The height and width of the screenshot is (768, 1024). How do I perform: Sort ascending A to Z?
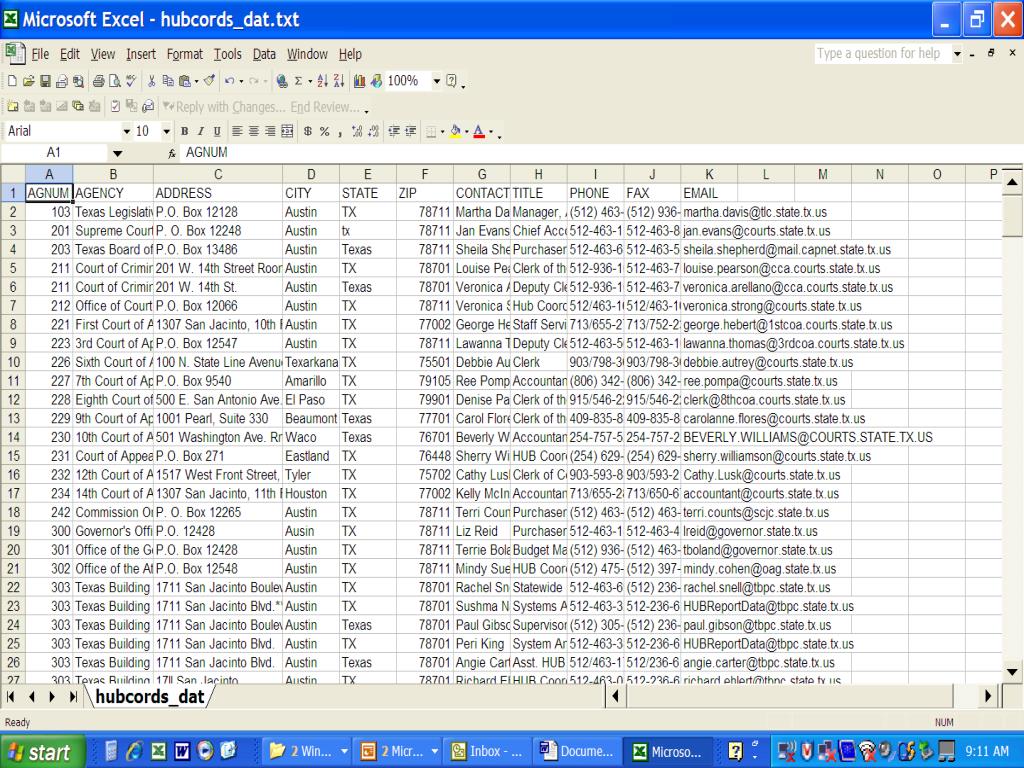(323, 81)
